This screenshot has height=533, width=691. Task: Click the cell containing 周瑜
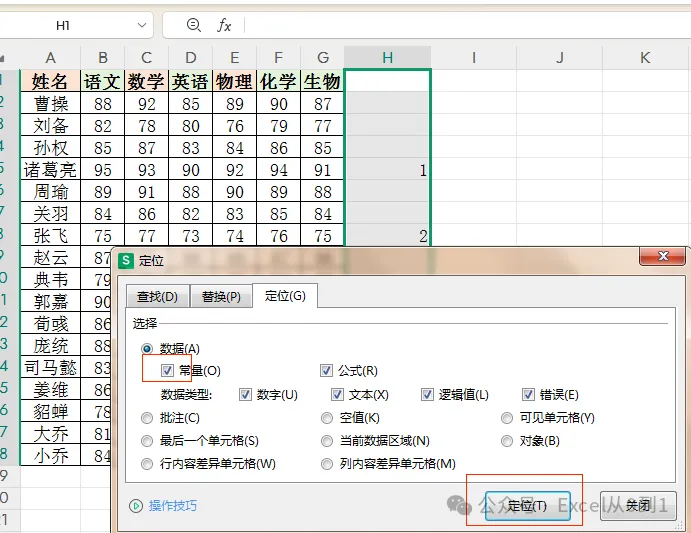click(50, 192)
